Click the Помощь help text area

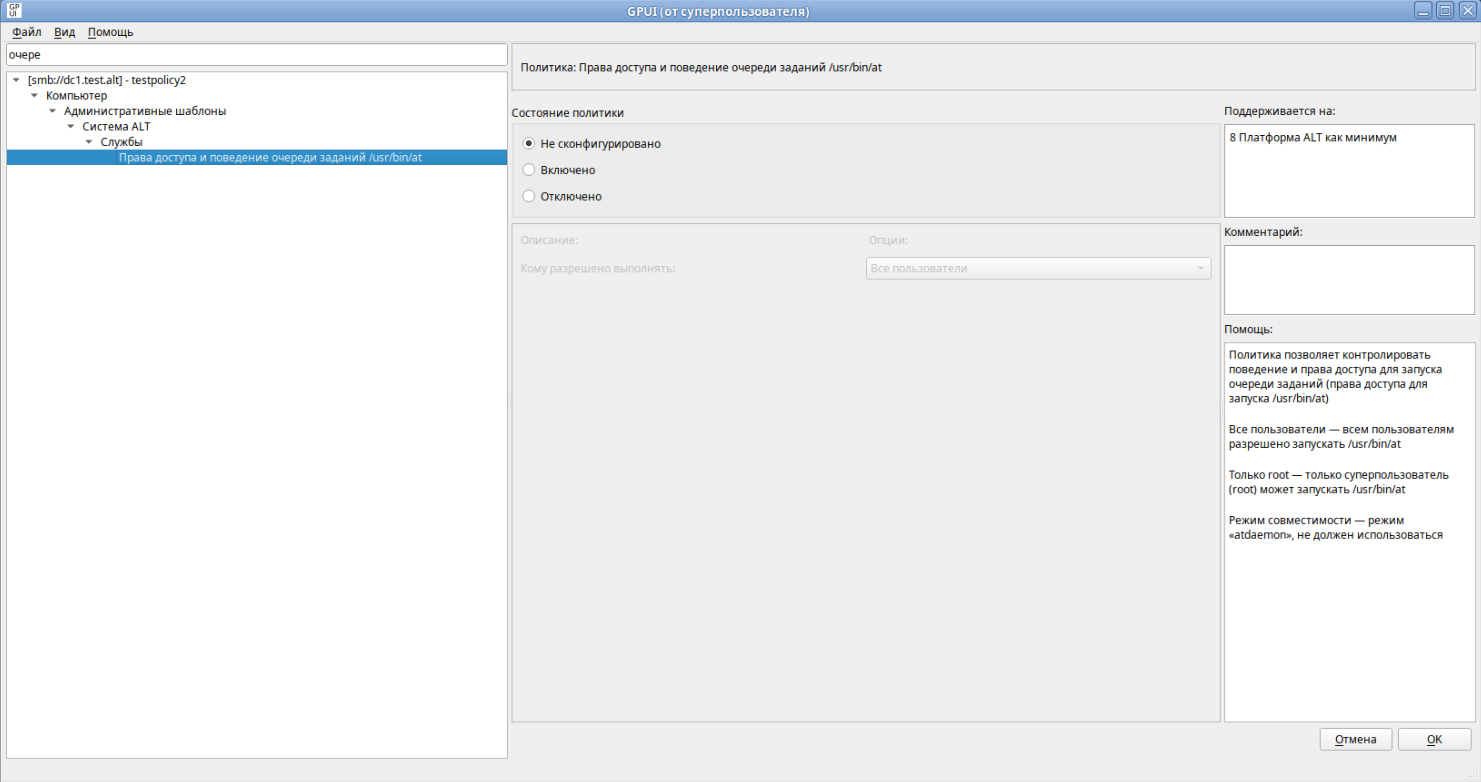[1349, 532]
